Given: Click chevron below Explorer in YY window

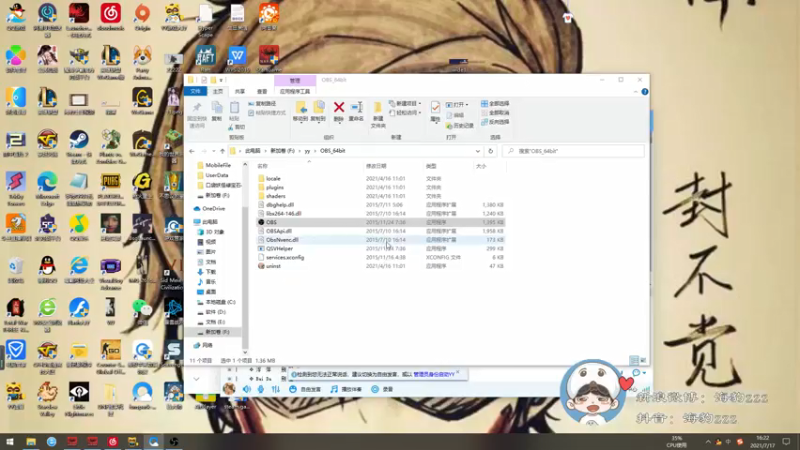Looking at the screenshot, I should coord(196,379).
